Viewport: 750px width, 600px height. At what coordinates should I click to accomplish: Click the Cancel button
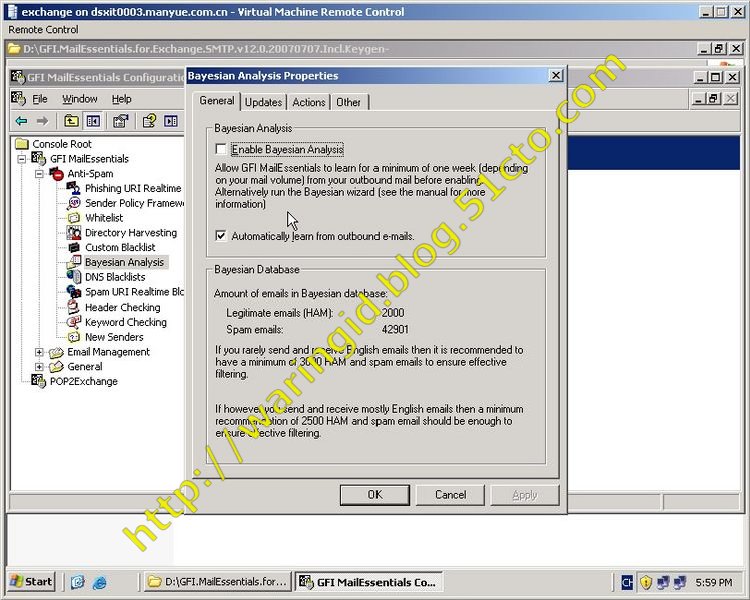point(450,495)
